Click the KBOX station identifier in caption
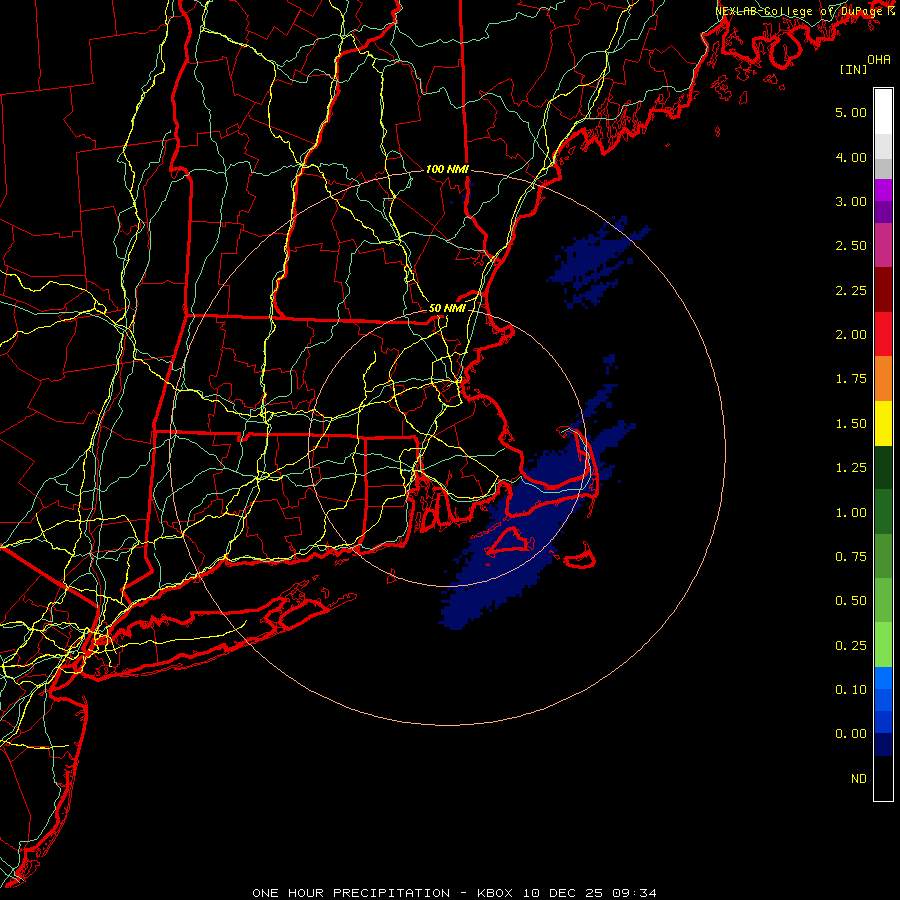The width and height of the screenshot is (900, 900). 495,893
